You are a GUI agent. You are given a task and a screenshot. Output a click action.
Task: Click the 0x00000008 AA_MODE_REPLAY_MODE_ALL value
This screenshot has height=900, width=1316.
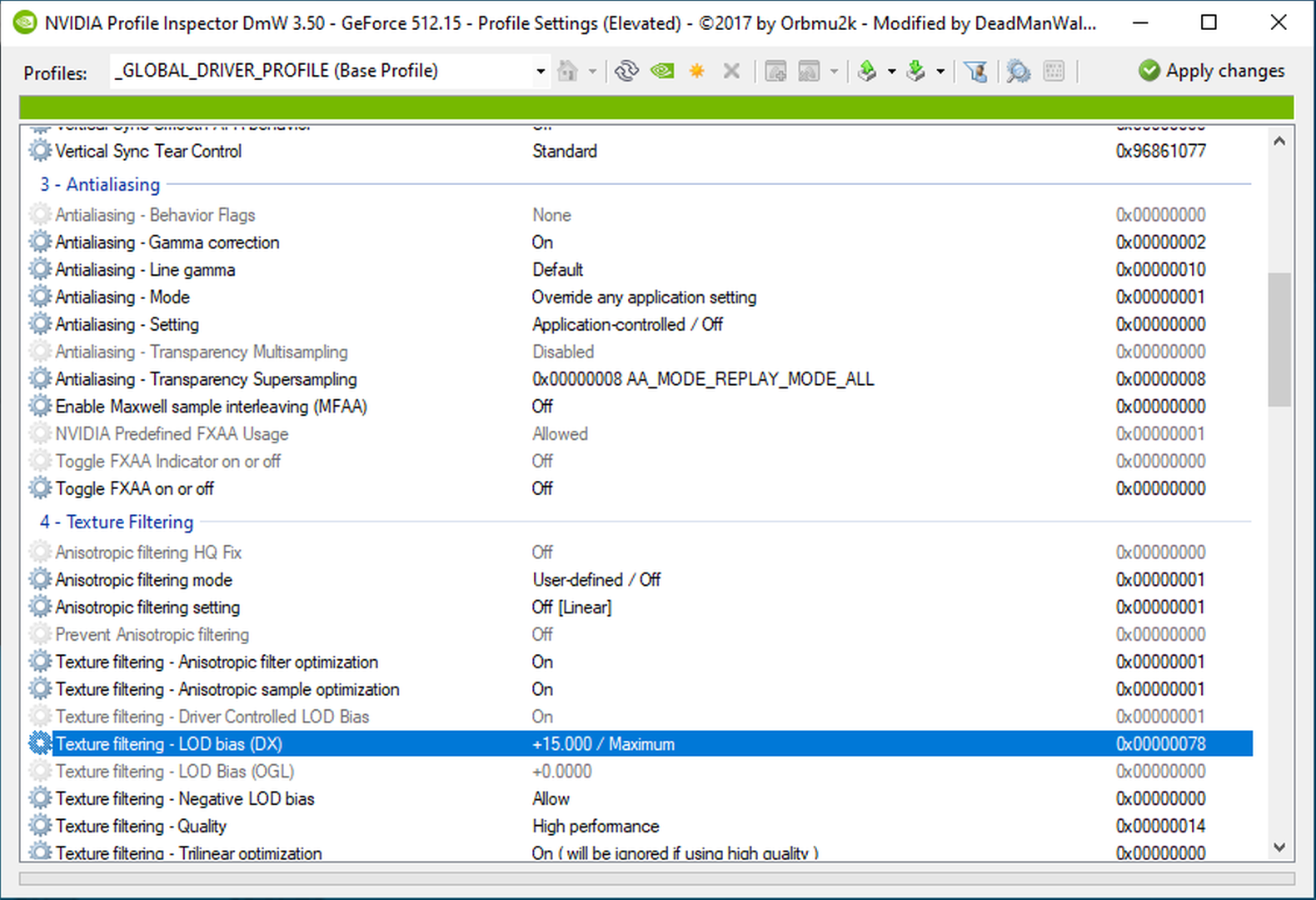click(703, 379)
